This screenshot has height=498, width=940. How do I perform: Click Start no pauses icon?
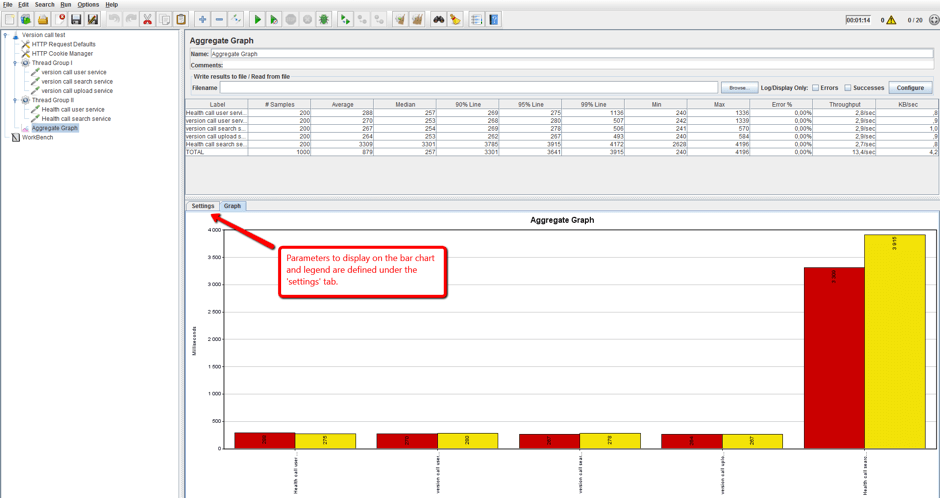[x=274, y=20]
